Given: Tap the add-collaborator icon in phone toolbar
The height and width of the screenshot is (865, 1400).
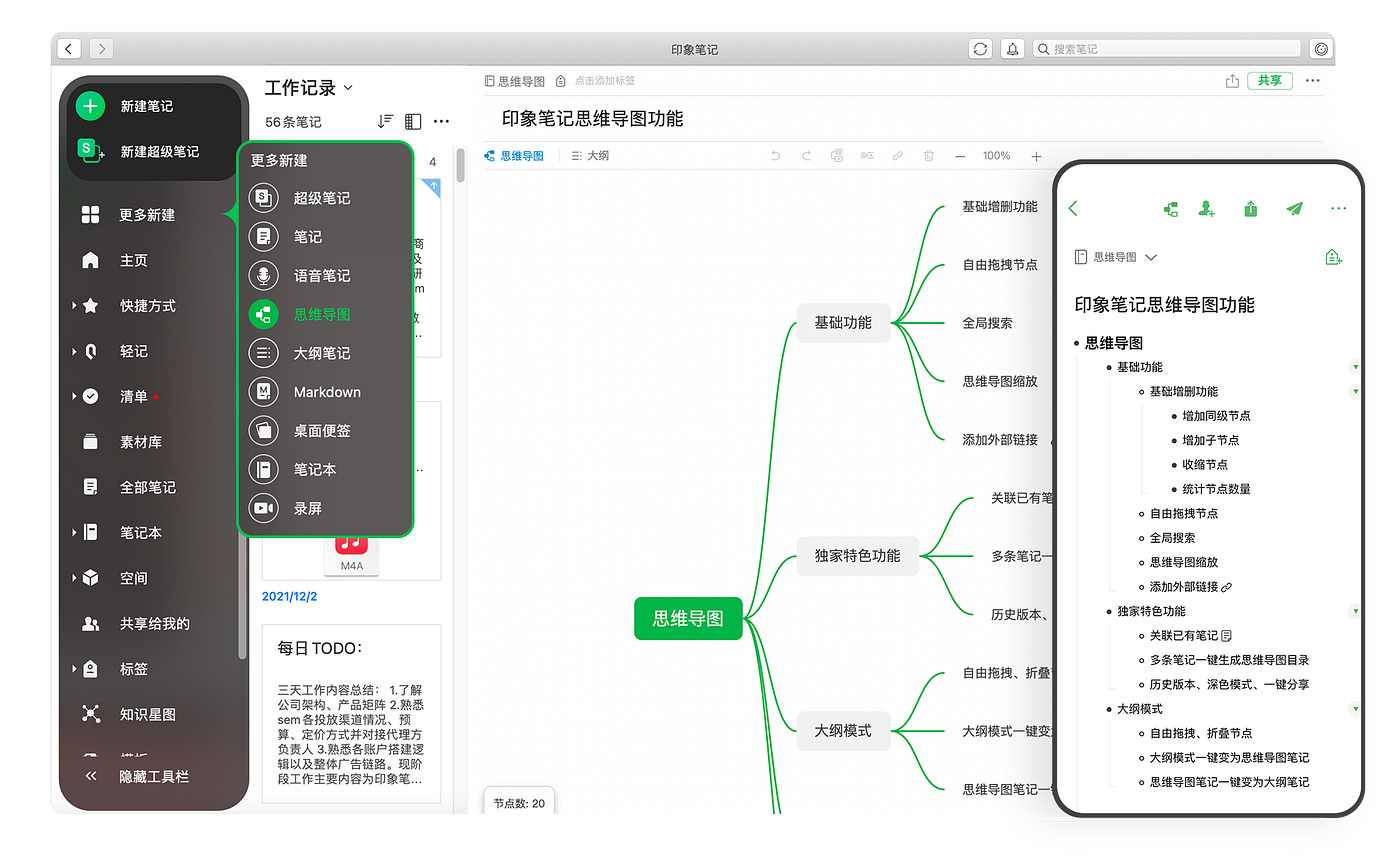Looking at the screenshot, I should click(1208, 209).
